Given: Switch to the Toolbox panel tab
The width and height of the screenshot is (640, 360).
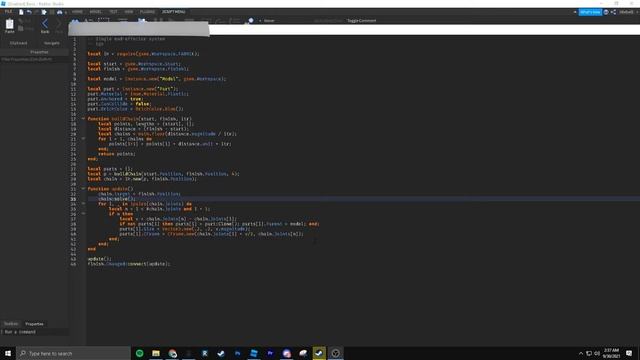Looking at the screenshot, I should tap(11, 324).
